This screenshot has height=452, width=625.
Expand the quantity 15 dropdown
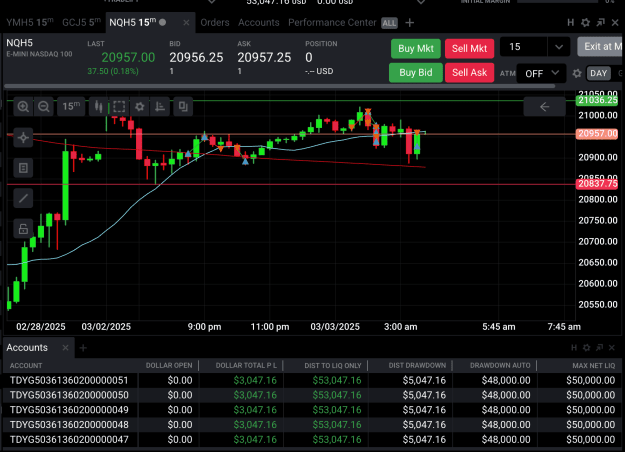pyautogui.click(x=559, y=47)
